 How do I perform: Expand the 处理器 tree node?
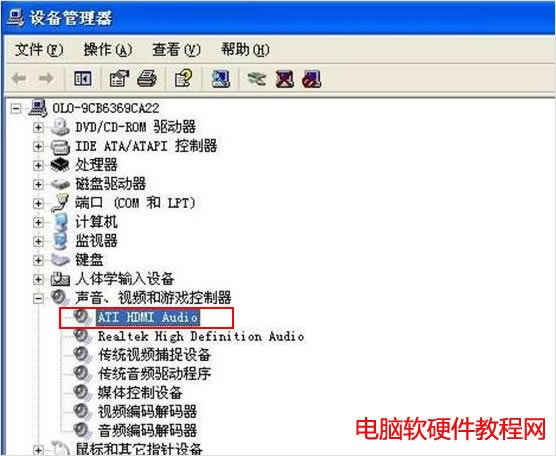pos(38,165)
